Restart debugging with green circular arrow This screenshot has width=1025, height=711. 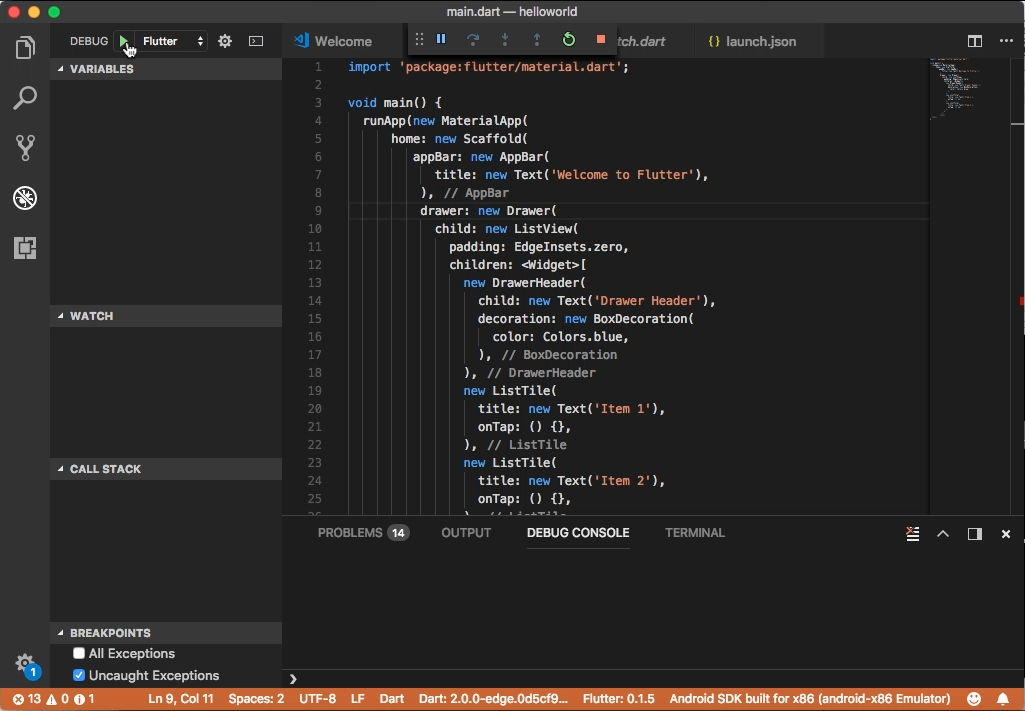point(569,39)
